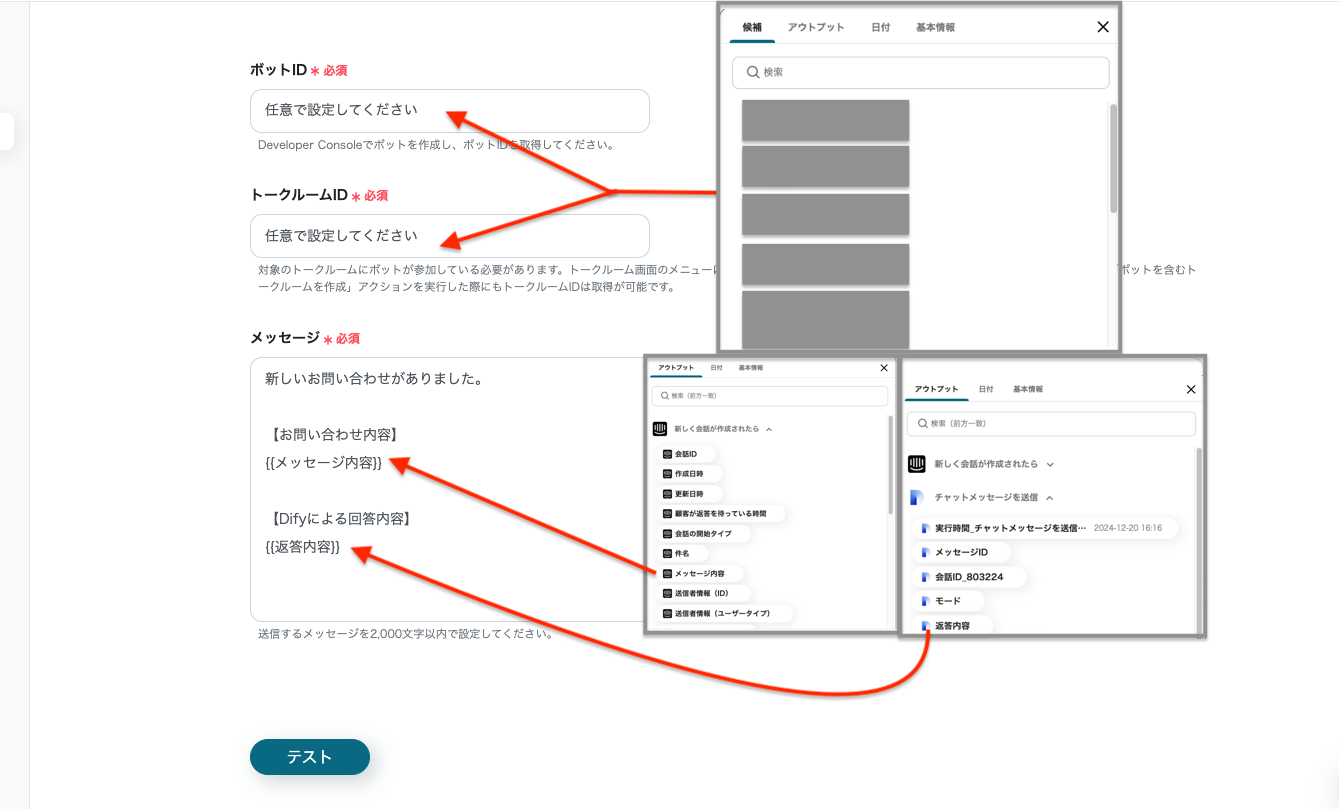
Task: Click the icon on the 更新日時 chip
Action: (x=667, y=494)
